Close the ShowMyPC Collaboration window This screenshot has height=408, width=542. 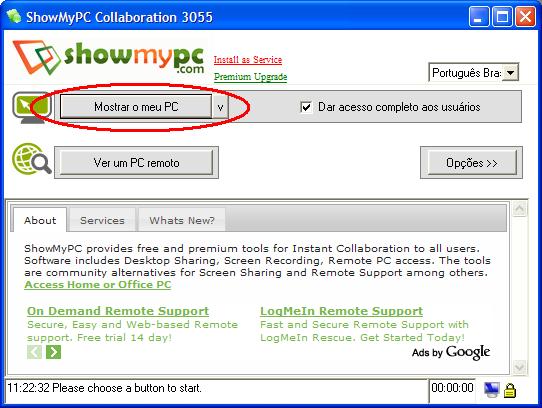point(525,16)
